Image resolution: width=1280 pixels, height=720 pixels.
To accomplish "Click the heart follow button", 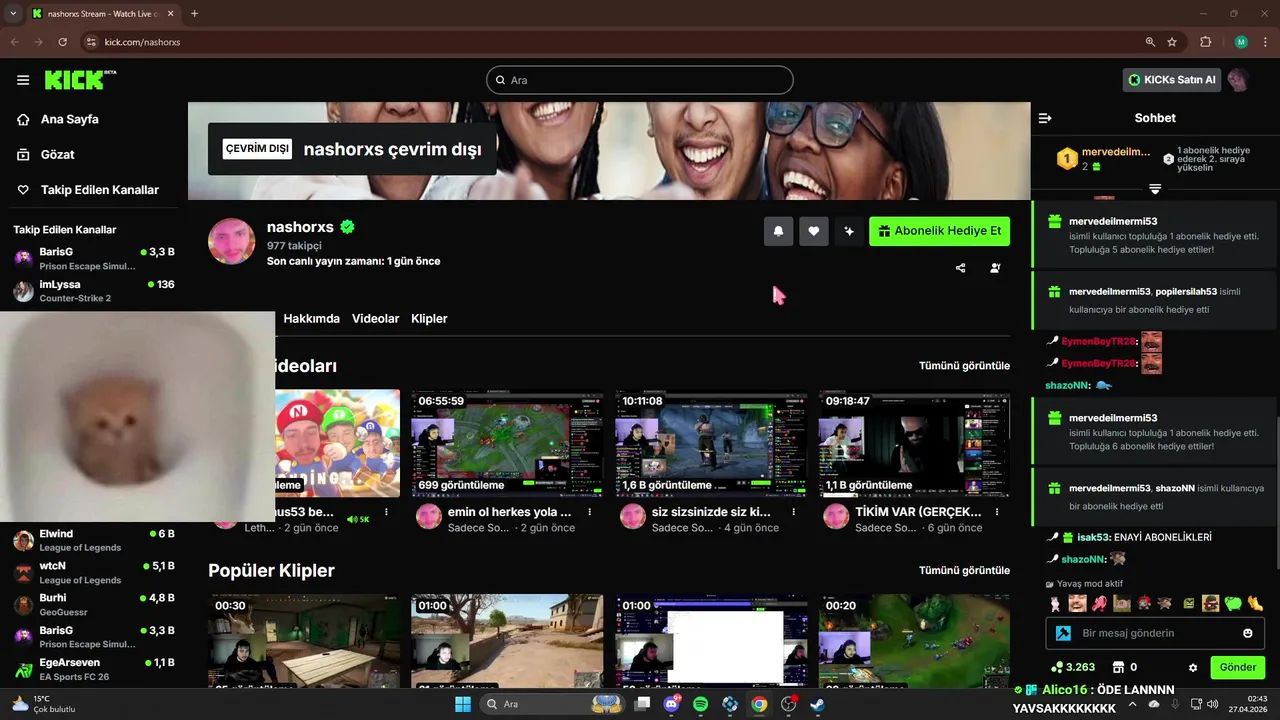I will (814, 231).
